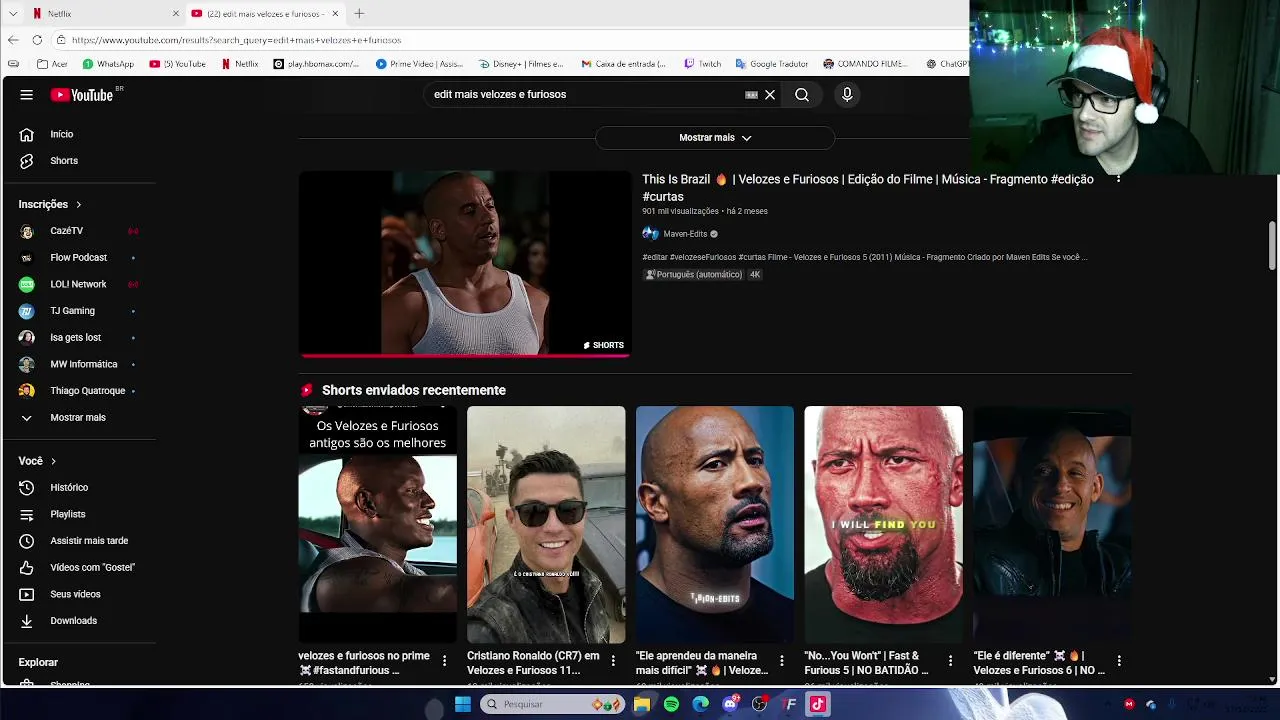Play the This Is Brazil video thumbnail
The width and height of the screenshot is (1280, 720).
[465, 264]
